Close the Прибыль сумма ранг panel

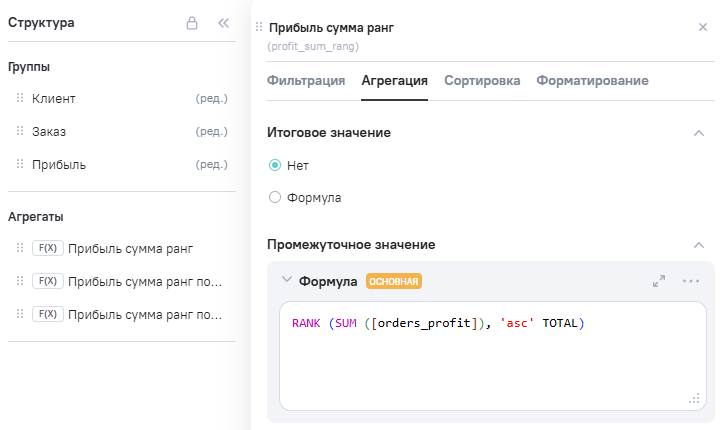(703, 27)
